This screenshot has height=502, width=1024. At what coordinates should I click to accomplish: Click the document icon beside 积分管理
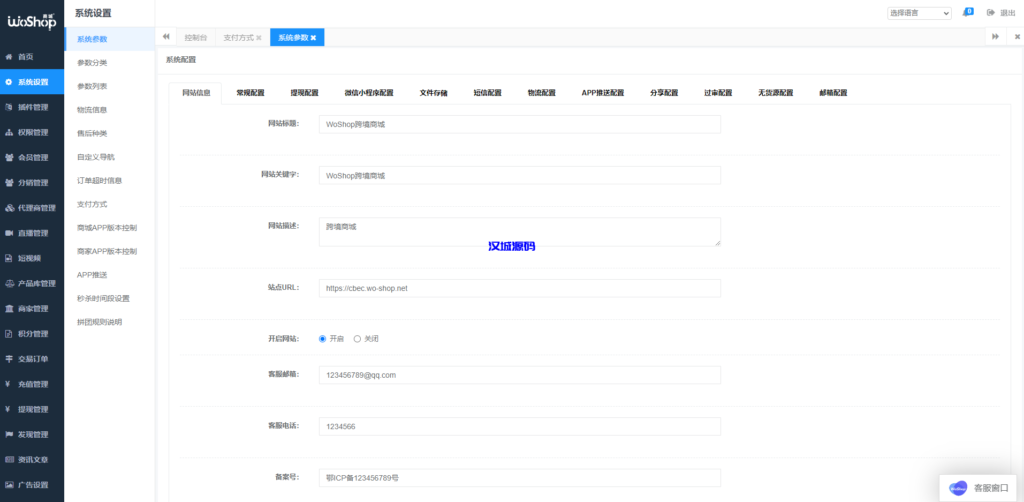[8, 334]
